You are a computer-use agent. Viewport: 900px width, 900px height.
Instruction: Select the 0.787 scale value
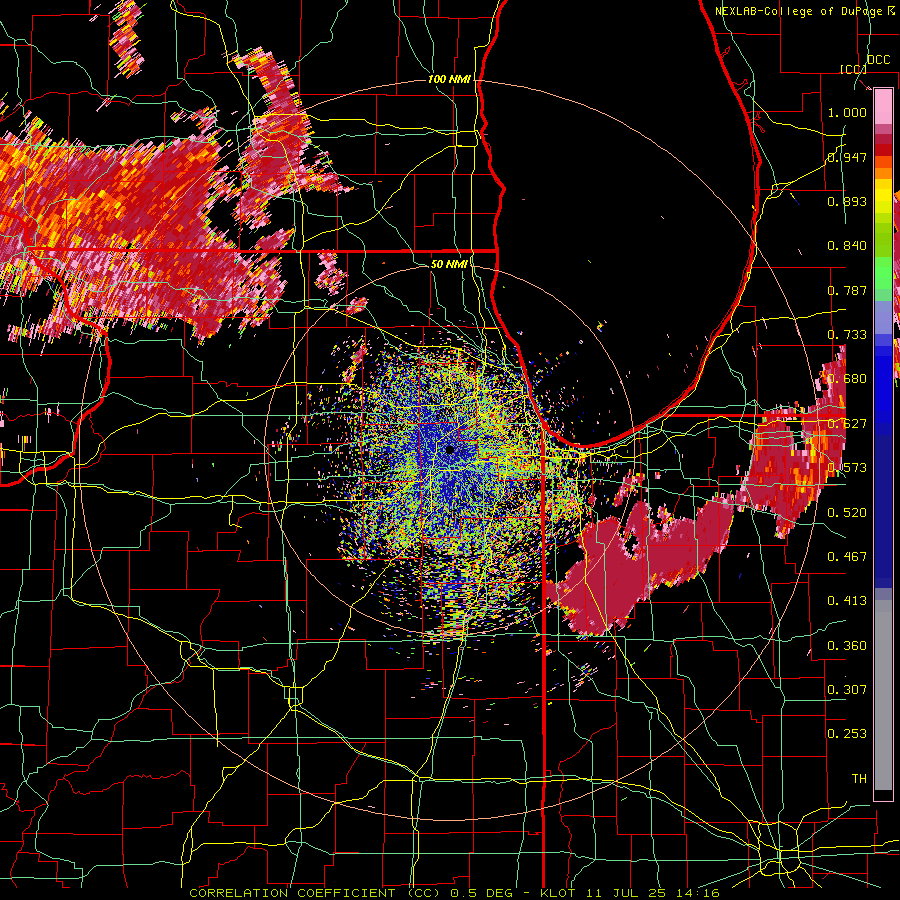point(847,290)
